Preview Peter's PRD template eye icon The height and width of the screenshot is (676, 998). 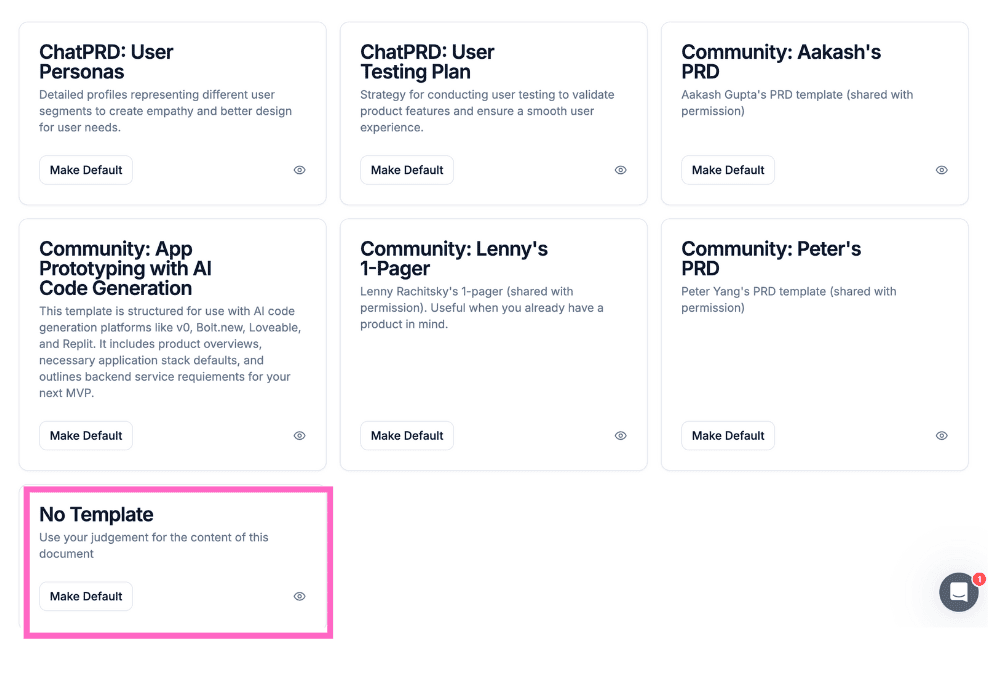click(x=941, y=436)
